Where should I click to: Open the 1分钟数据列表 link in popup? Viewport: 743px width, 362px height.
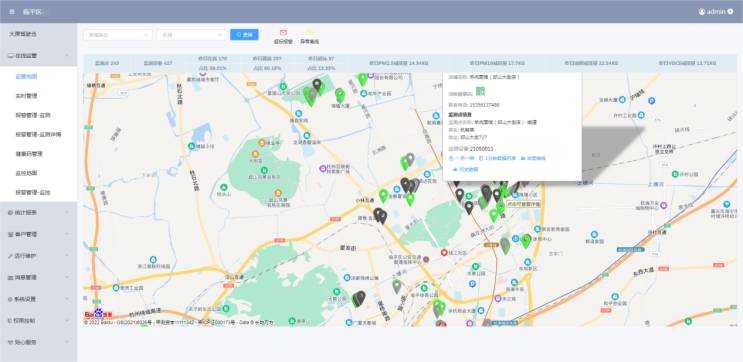point(497,158)
